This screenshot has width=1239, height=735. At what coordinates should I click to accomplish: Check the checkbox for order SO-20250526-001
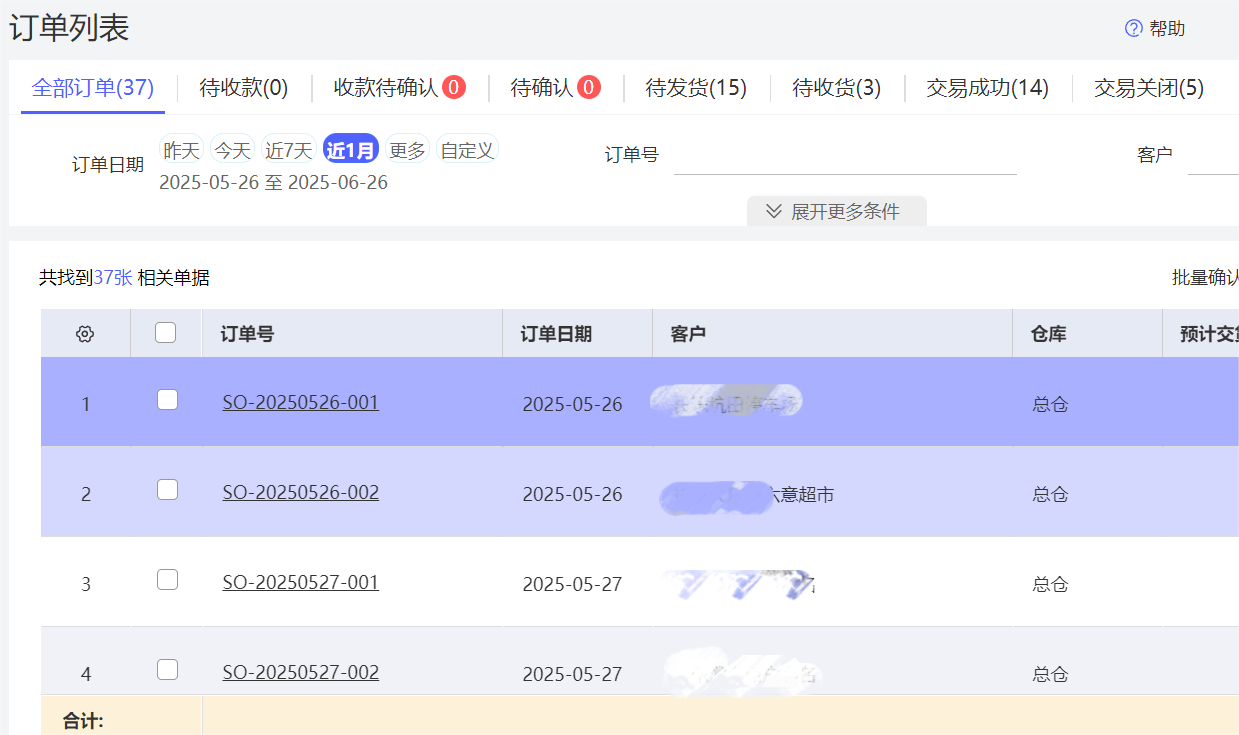click(166, 400)
